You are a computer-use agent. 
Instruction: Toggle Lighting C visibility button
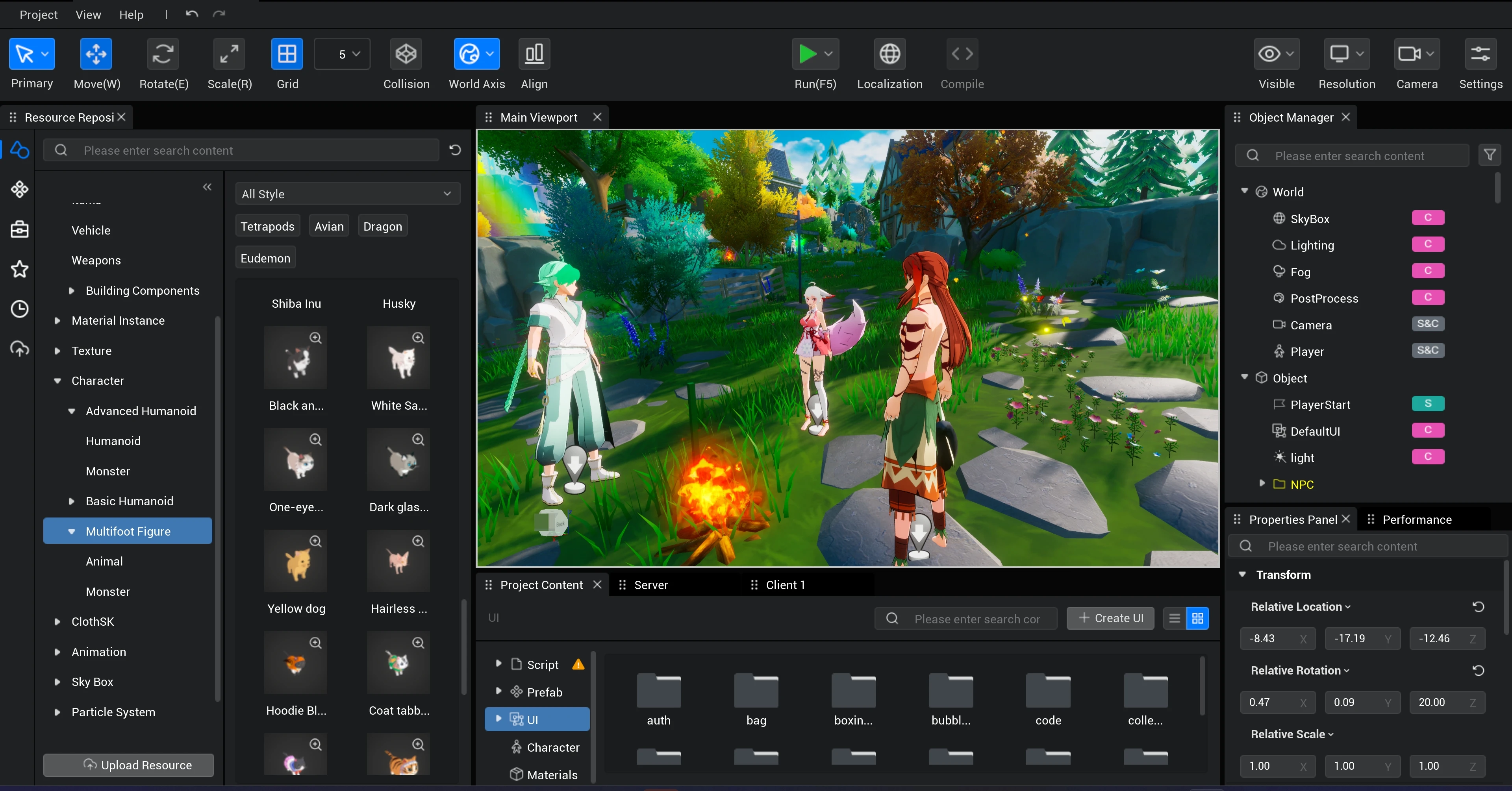[x=1425, y=244]
